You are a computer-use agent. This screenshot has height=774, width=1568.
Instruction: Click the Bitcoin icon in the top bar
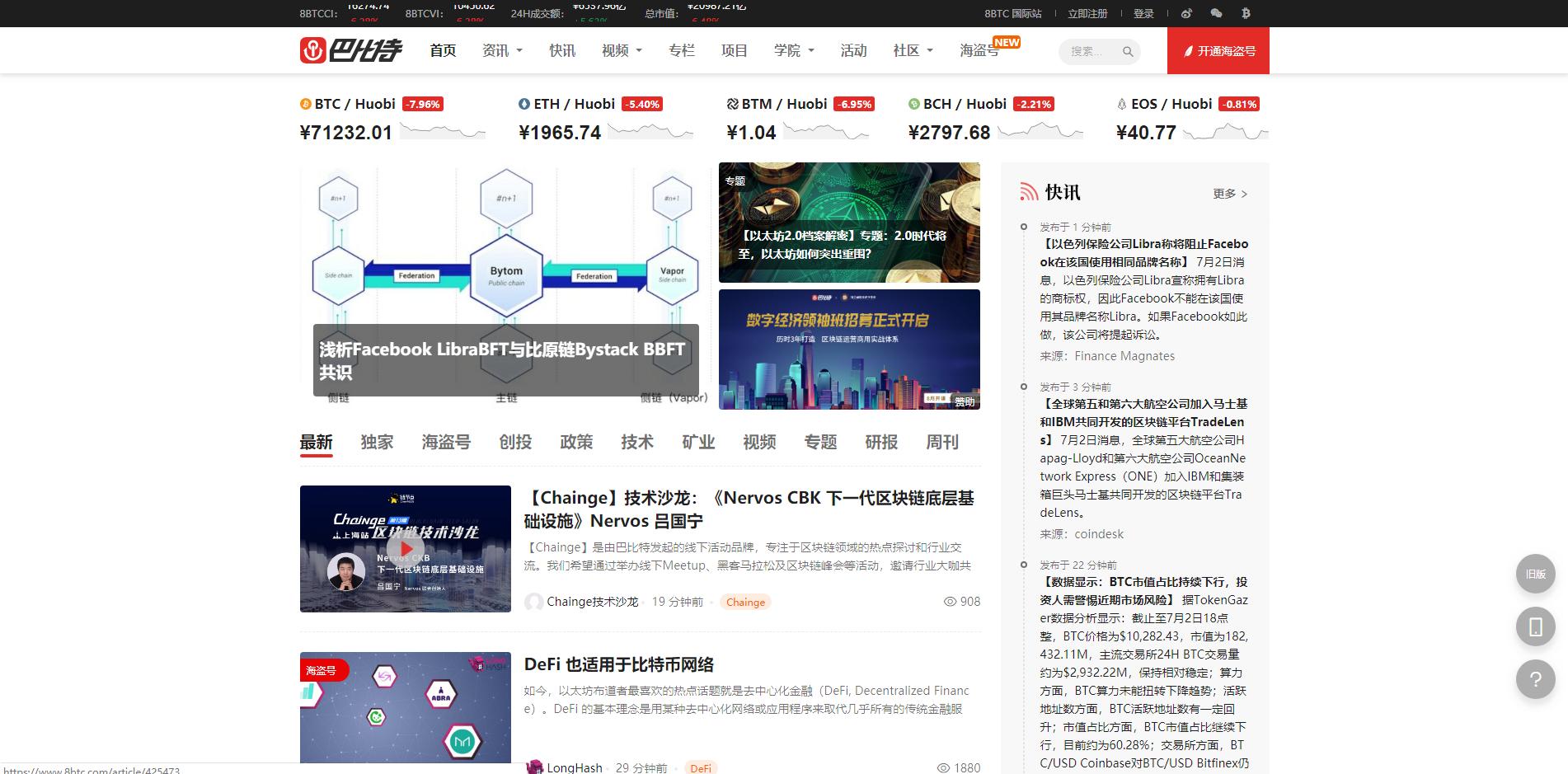coord(1246,13)
